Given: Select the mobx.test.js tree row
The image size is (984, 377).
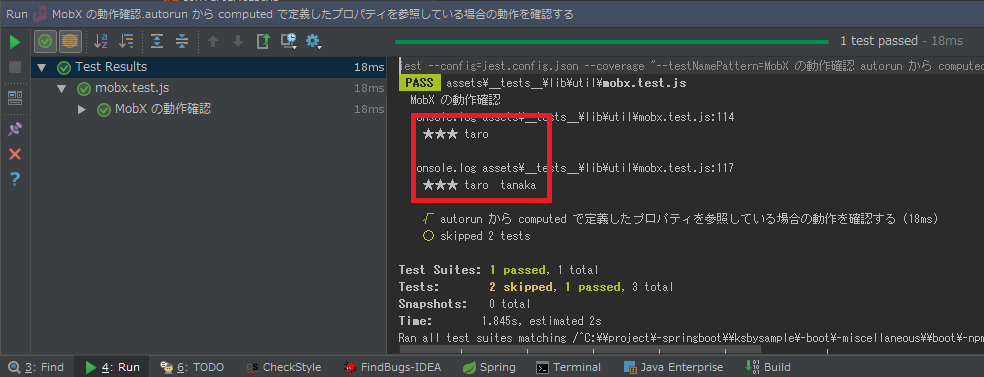Looking at the screenshot, I should click(208, 88).
